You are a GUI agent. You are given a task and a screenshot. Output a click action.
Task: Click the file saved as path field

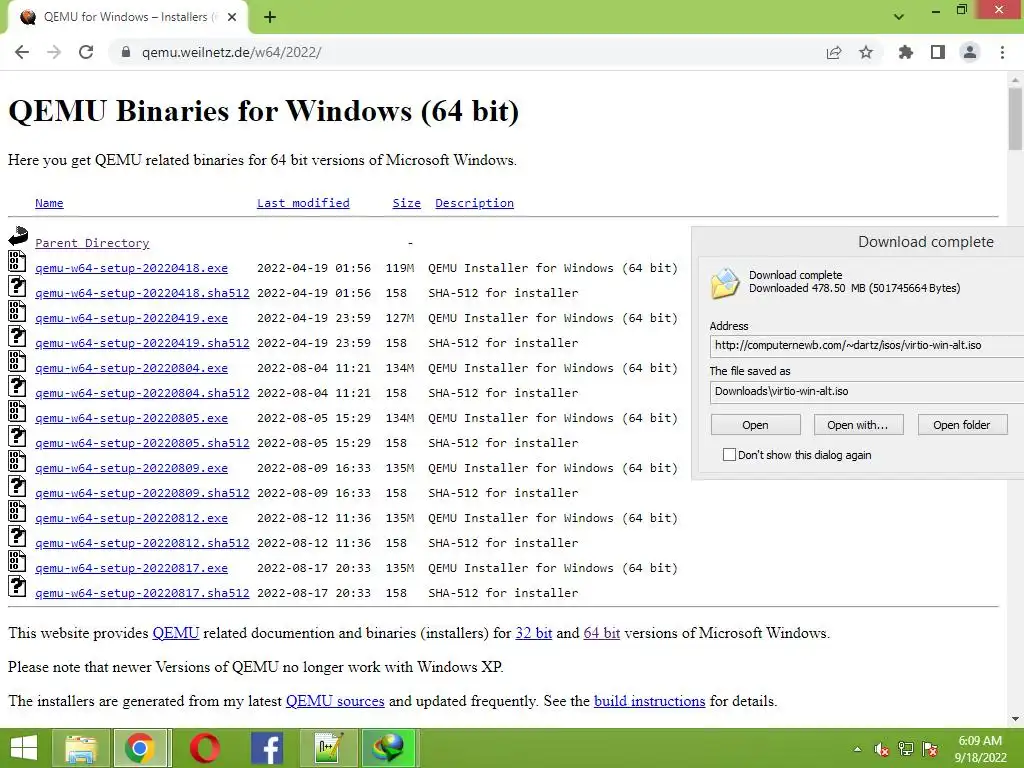(x=867, y=391)
